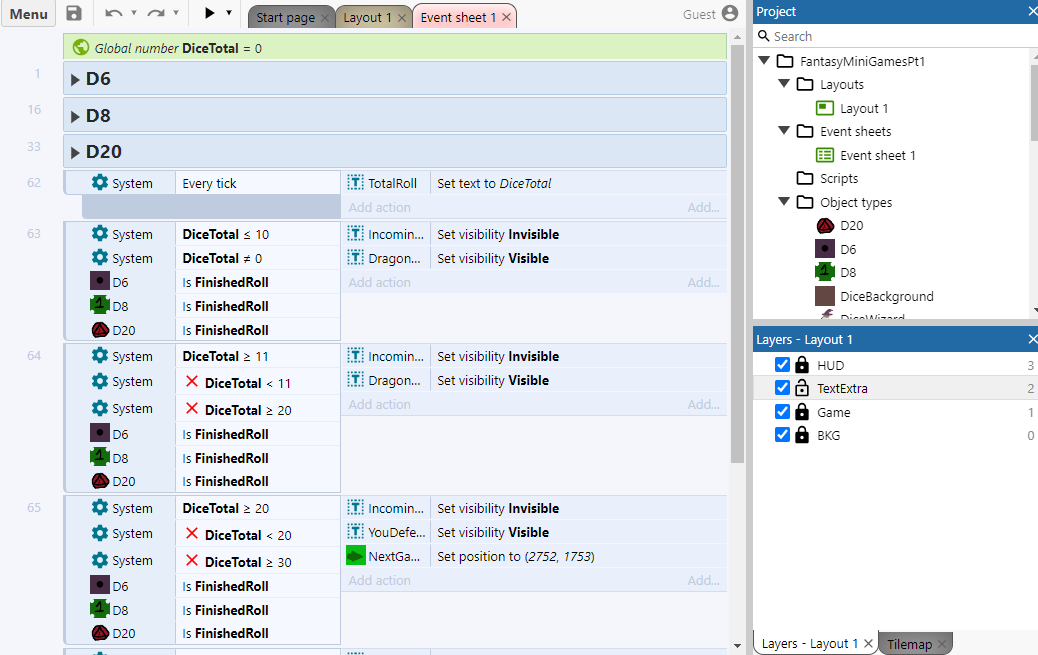Click Add action under TotalRoll event
Screen dimensions: 1038x655
coord(379,208)
